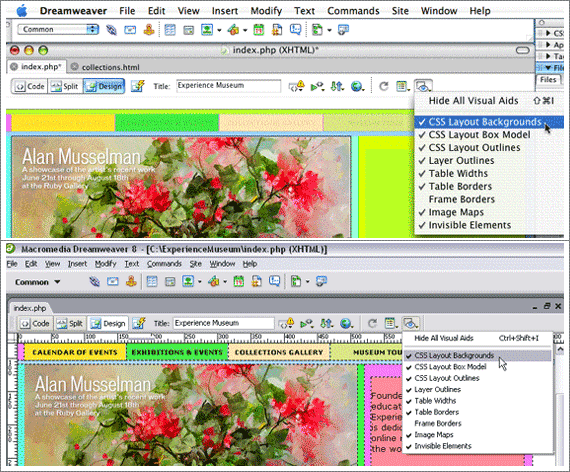The image size is (570, 472).
Task: Open Tag Chooser in Mac Insert bar
Action: tap(343, 29)
